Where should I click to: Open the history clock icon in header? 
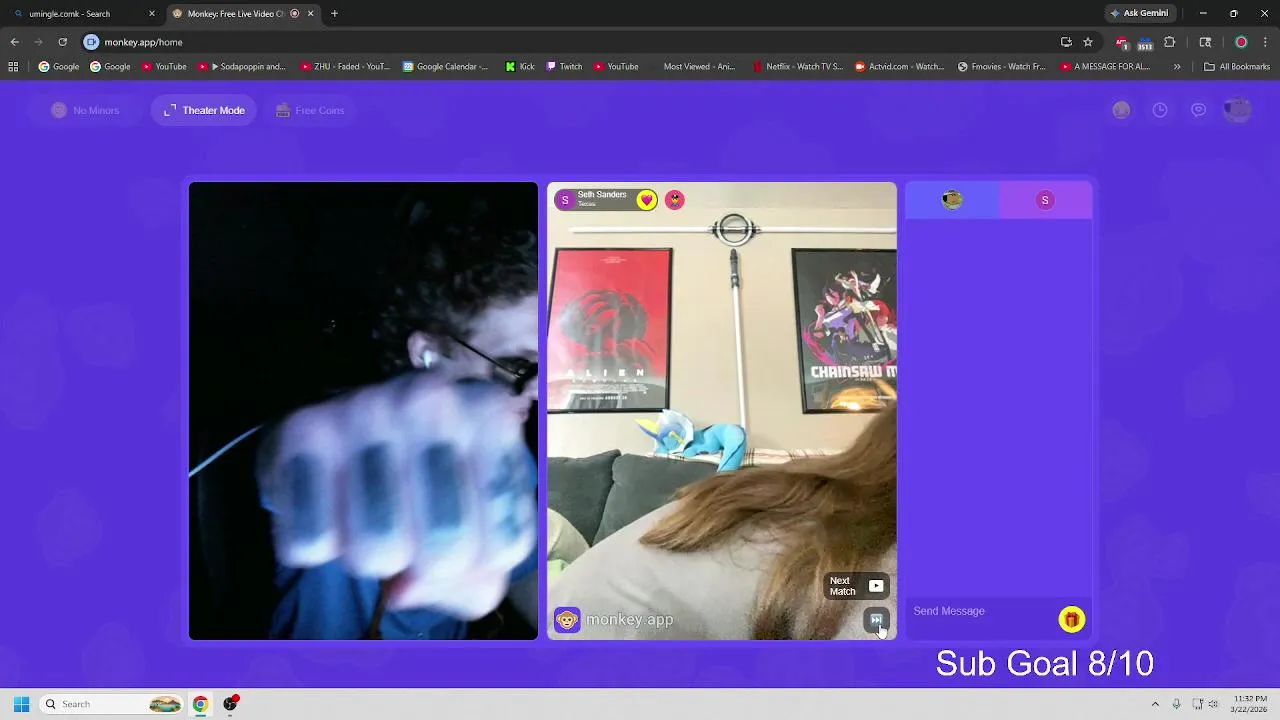(1160, 110)
